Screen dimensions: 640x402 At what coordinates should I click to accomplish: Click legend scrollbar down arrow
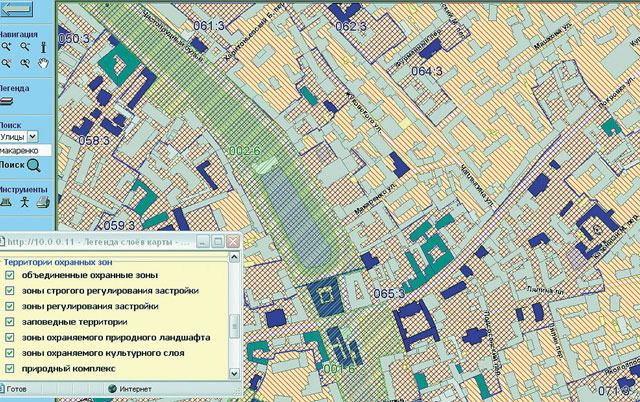coord(234,373)
